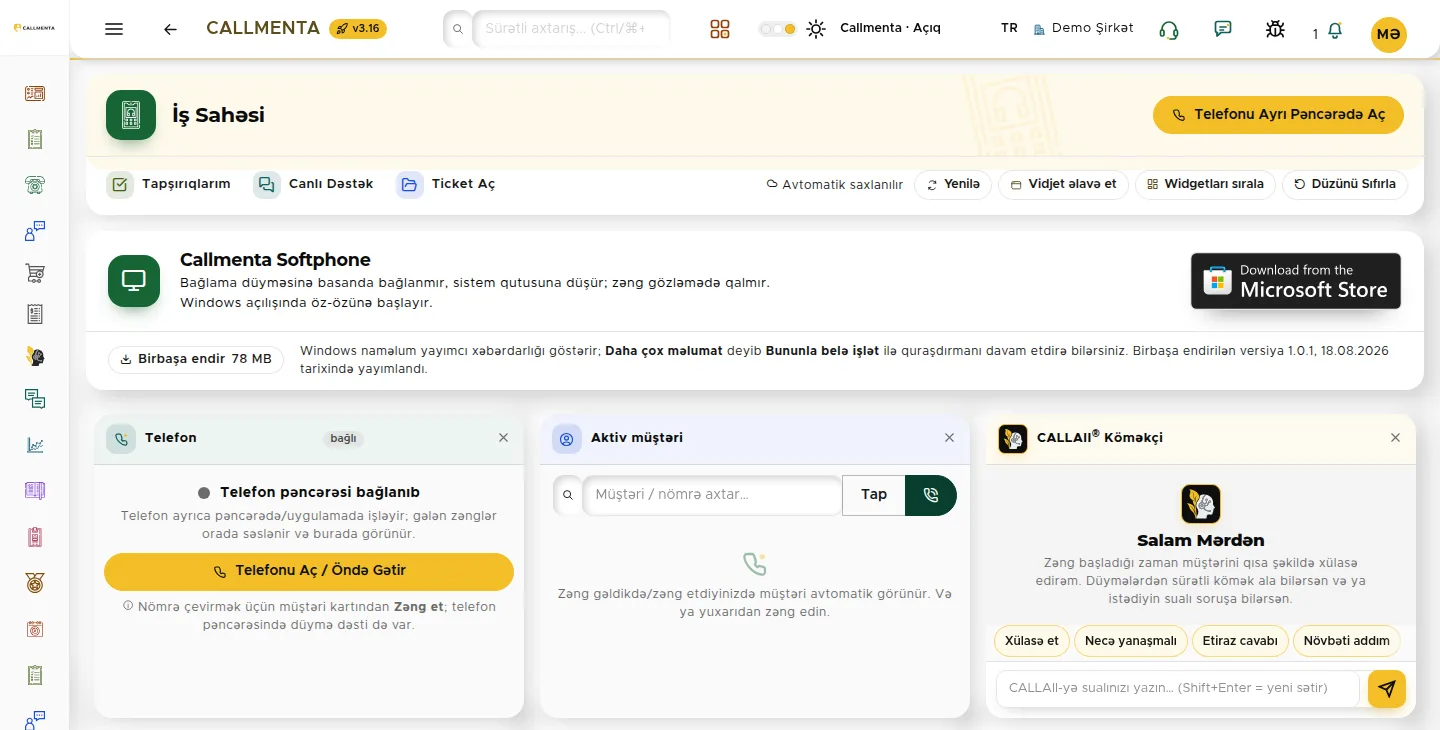Open the calendar target sidebar icon

pyautogui.click(x=35, y=629)
